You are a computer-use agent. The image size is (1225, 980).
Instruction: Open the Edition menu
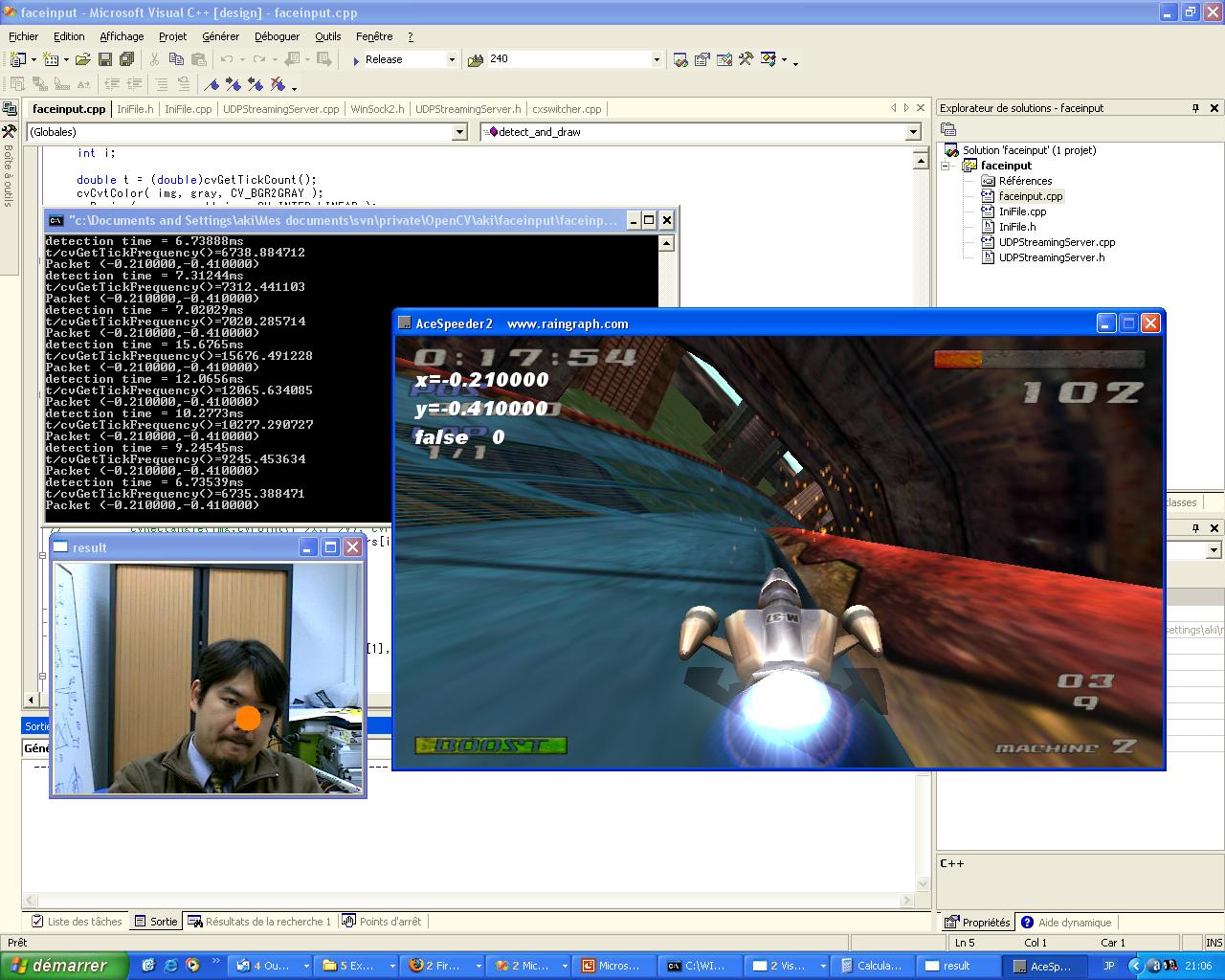coord(69,36)
